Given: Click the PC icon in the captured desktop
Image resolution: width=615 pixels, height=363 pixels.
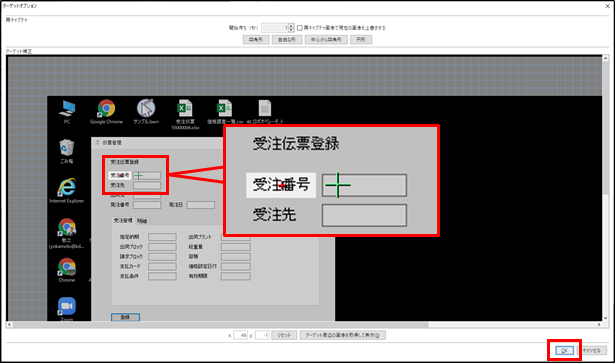Looking at the screenshot, I should 67,109.
